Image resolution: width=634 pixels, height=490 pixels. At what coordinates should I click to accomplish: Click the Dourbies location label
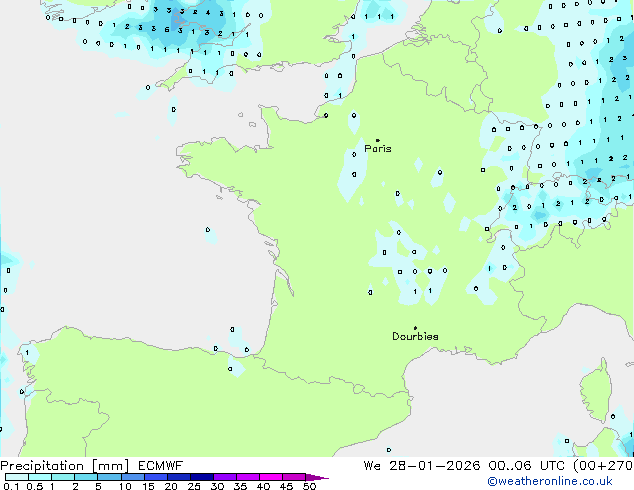(x=415, y=336)
